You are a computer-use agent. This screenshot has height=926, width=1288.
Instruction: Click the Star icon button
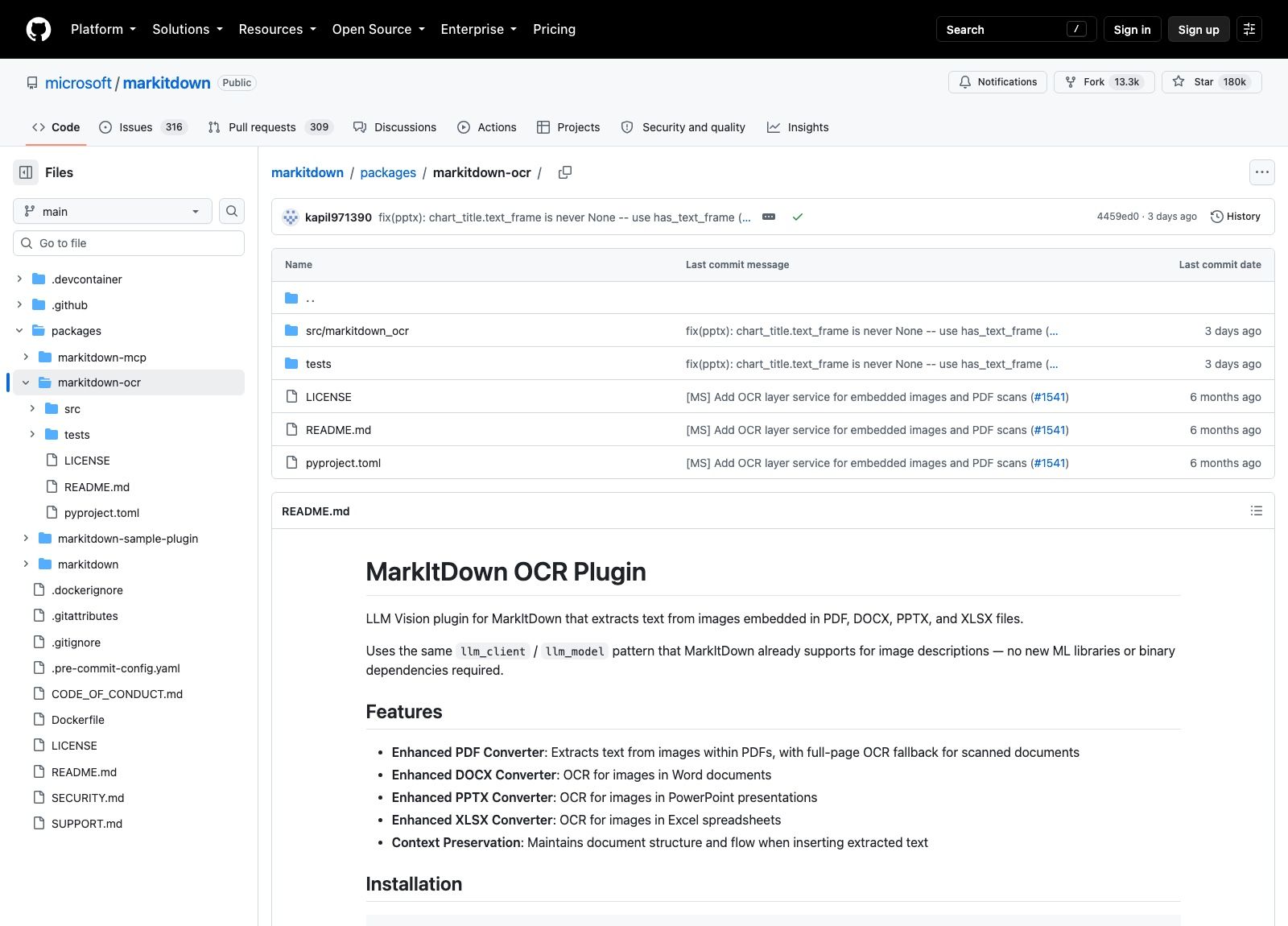1212,82
